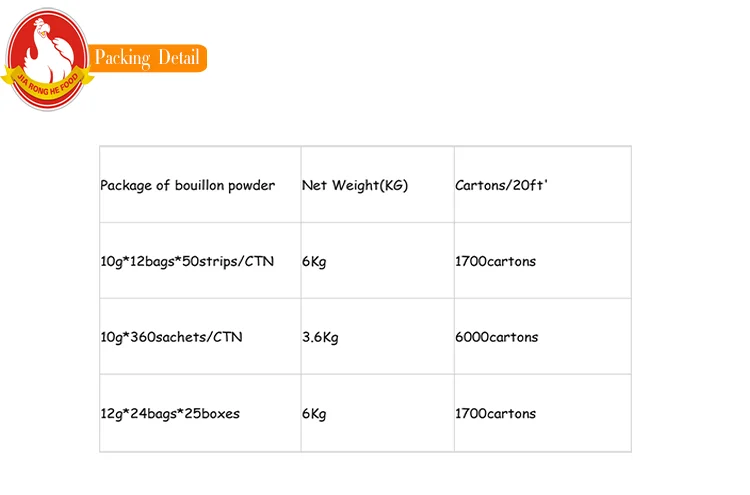This screenshot has width=750, height=495.
Task: Select the 'Net Weight(KG)' header cell
Action: [355, 185]
